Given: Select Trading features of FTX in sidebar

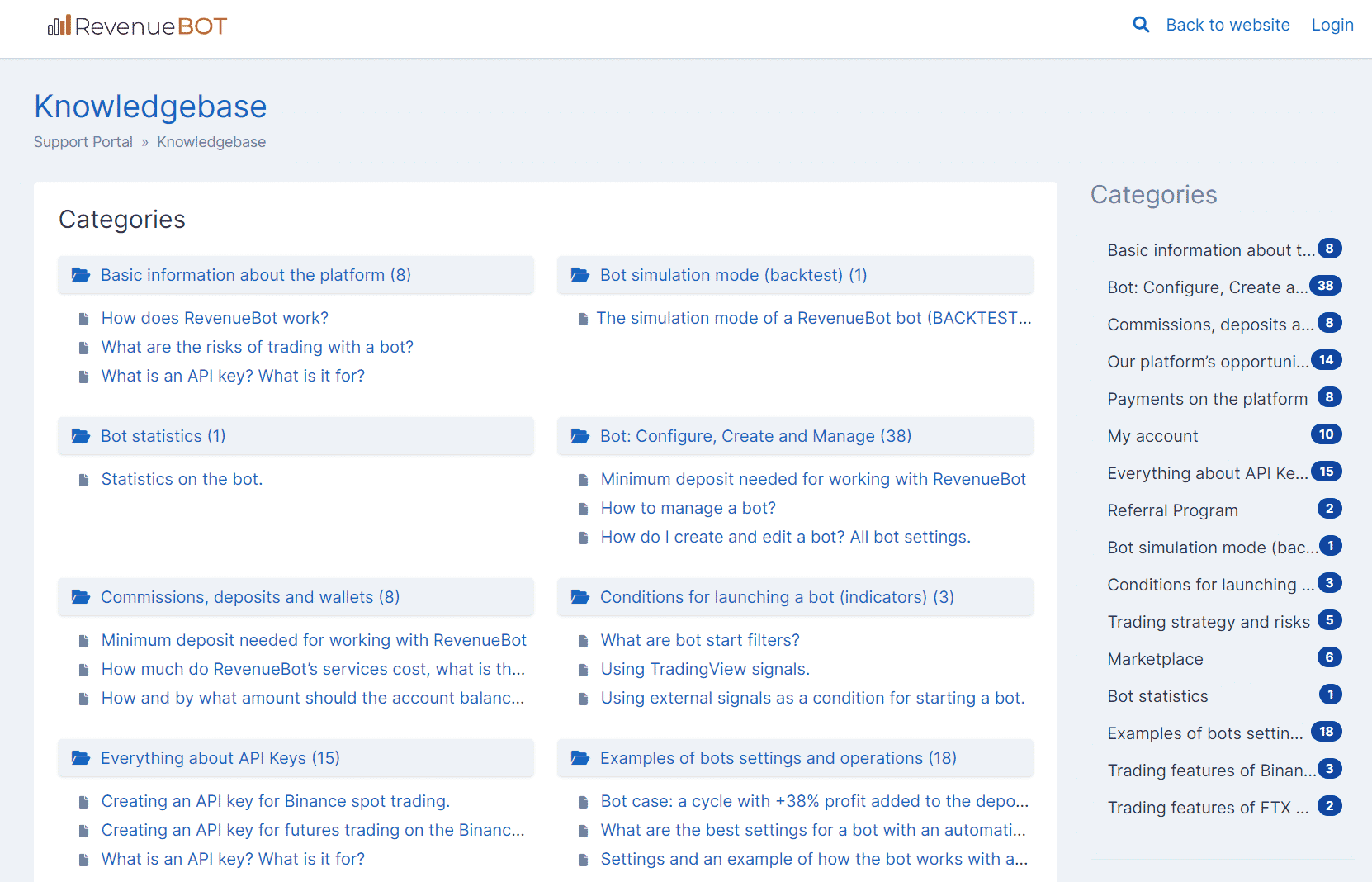Looking at the screenshot, I should 1209,808.
